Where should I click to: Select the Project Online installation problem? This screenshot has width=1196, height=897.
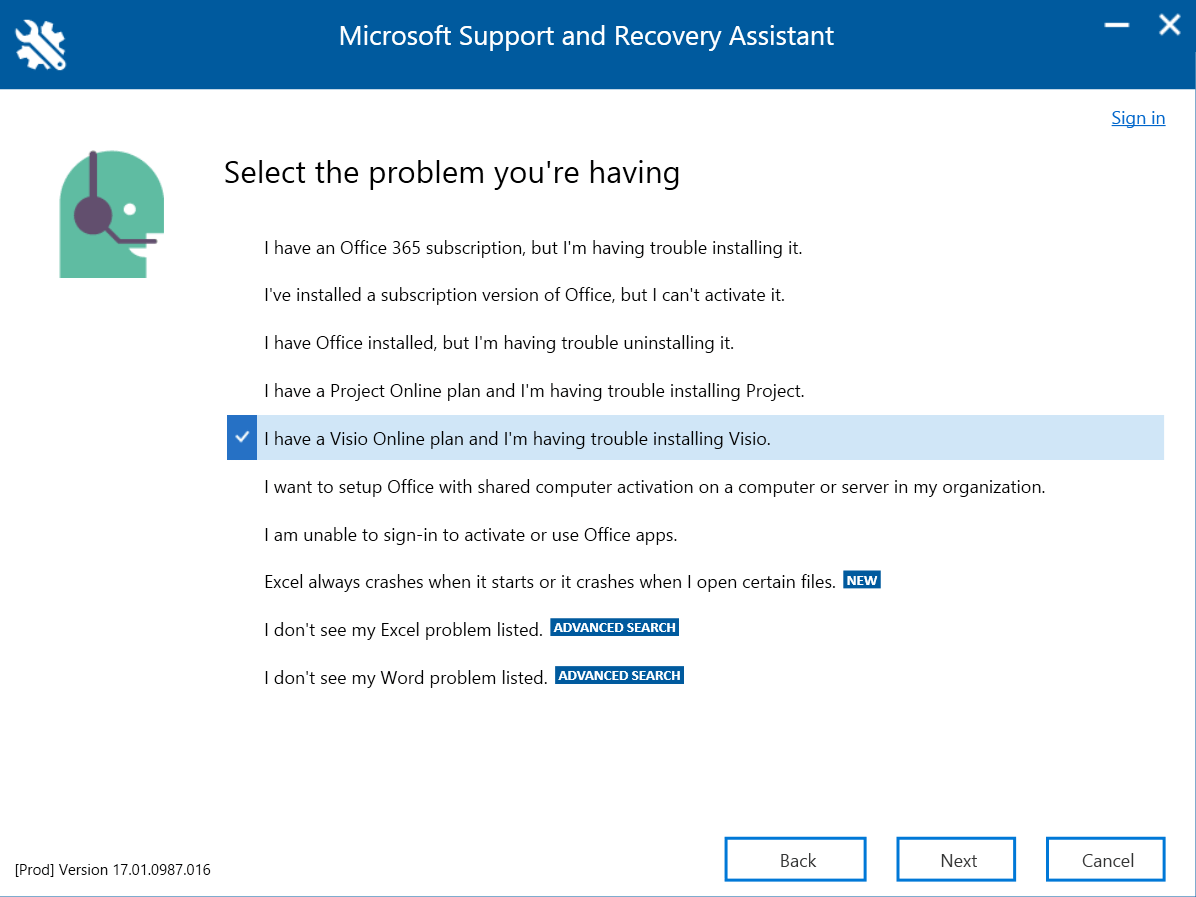(533, 390)
